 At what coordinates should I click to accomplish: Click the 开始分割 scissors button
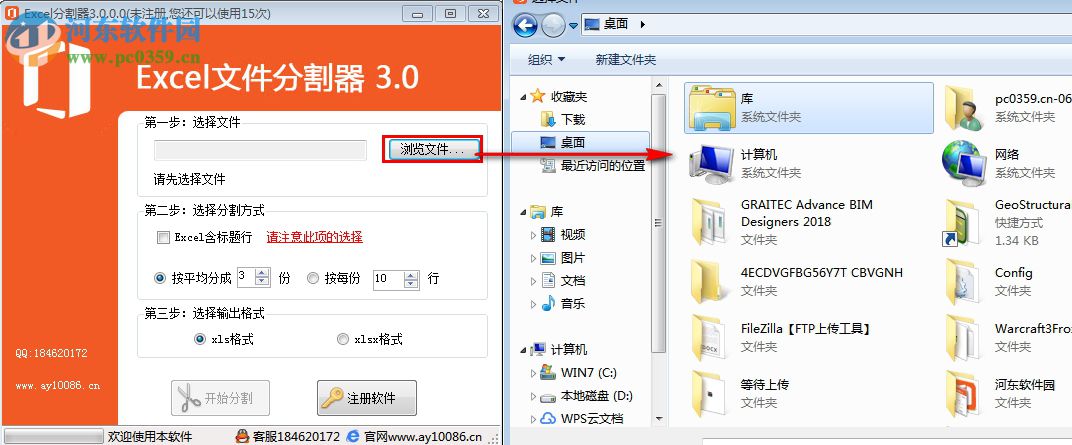(x=220, y=398)
